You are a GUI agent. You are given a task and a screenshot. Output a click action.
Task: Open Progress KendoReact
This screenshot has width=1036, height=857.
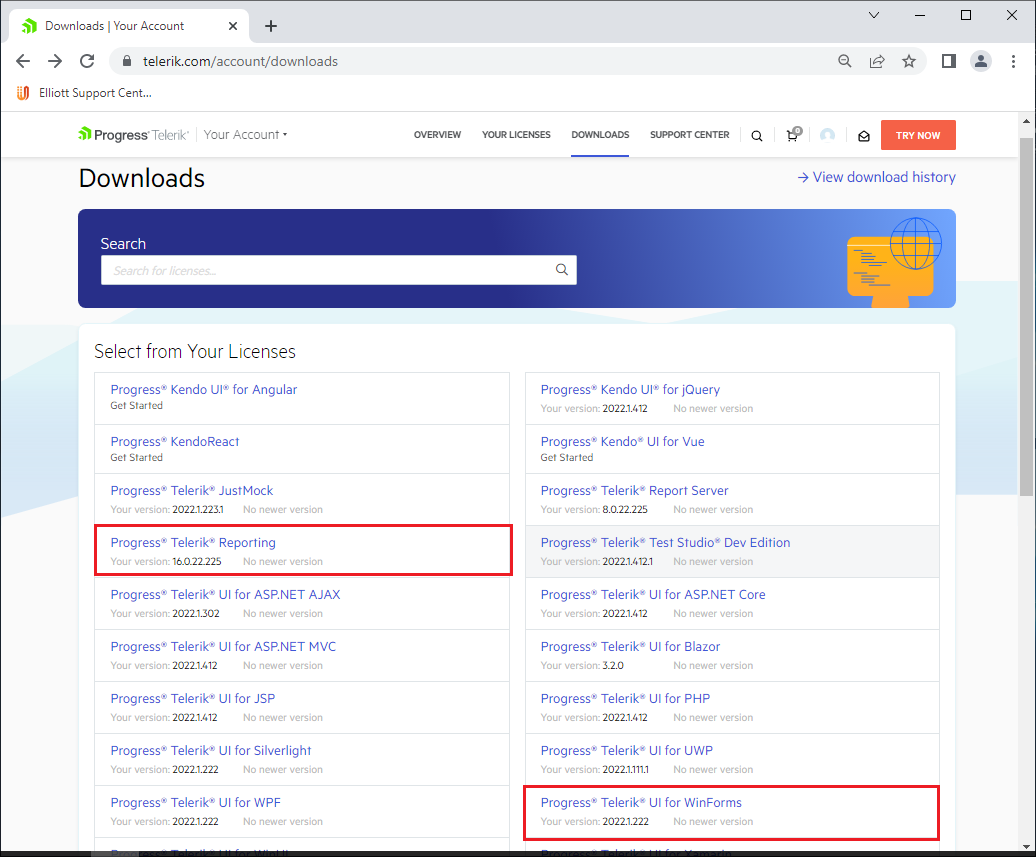pos(174,442)
